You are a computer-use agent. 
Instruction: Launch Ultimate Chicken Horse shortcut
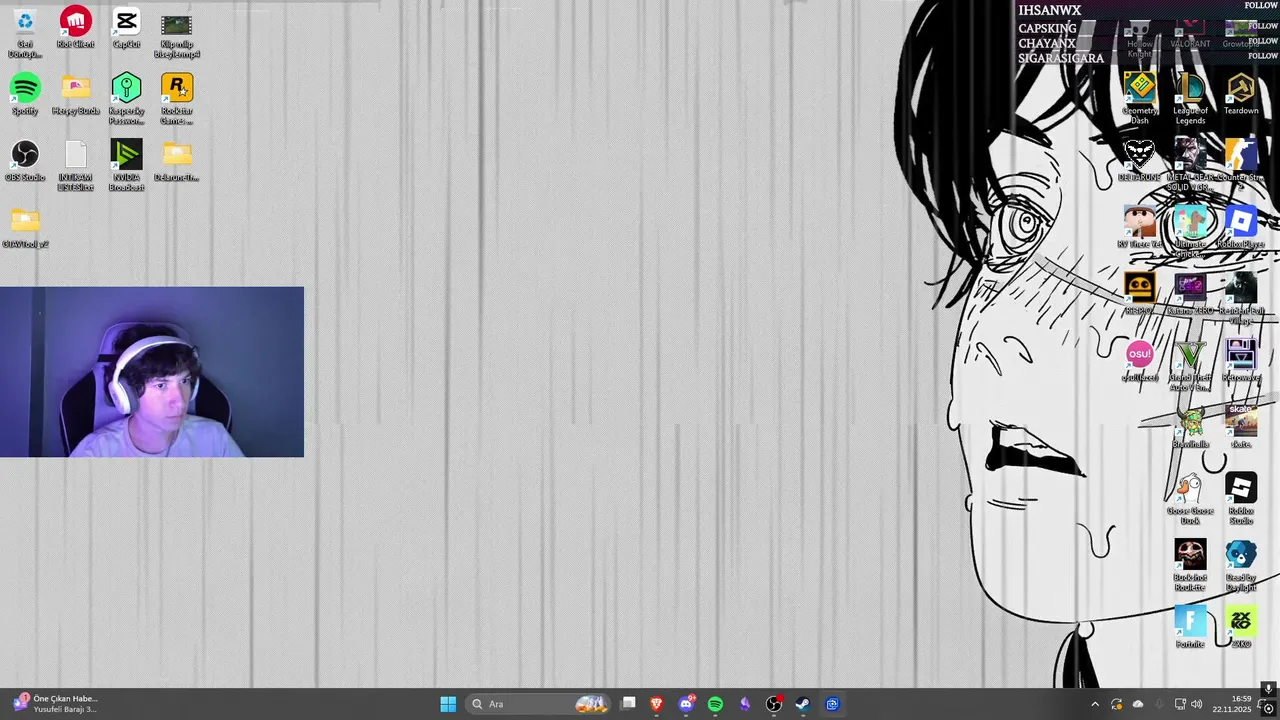[1190, 232]
